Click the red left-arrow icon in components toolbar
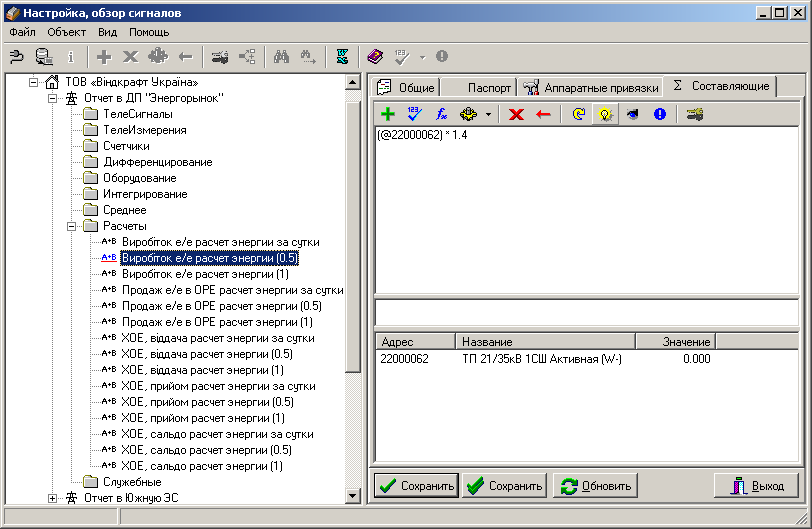Screen dimensions: 812x529 pos(543,114)
